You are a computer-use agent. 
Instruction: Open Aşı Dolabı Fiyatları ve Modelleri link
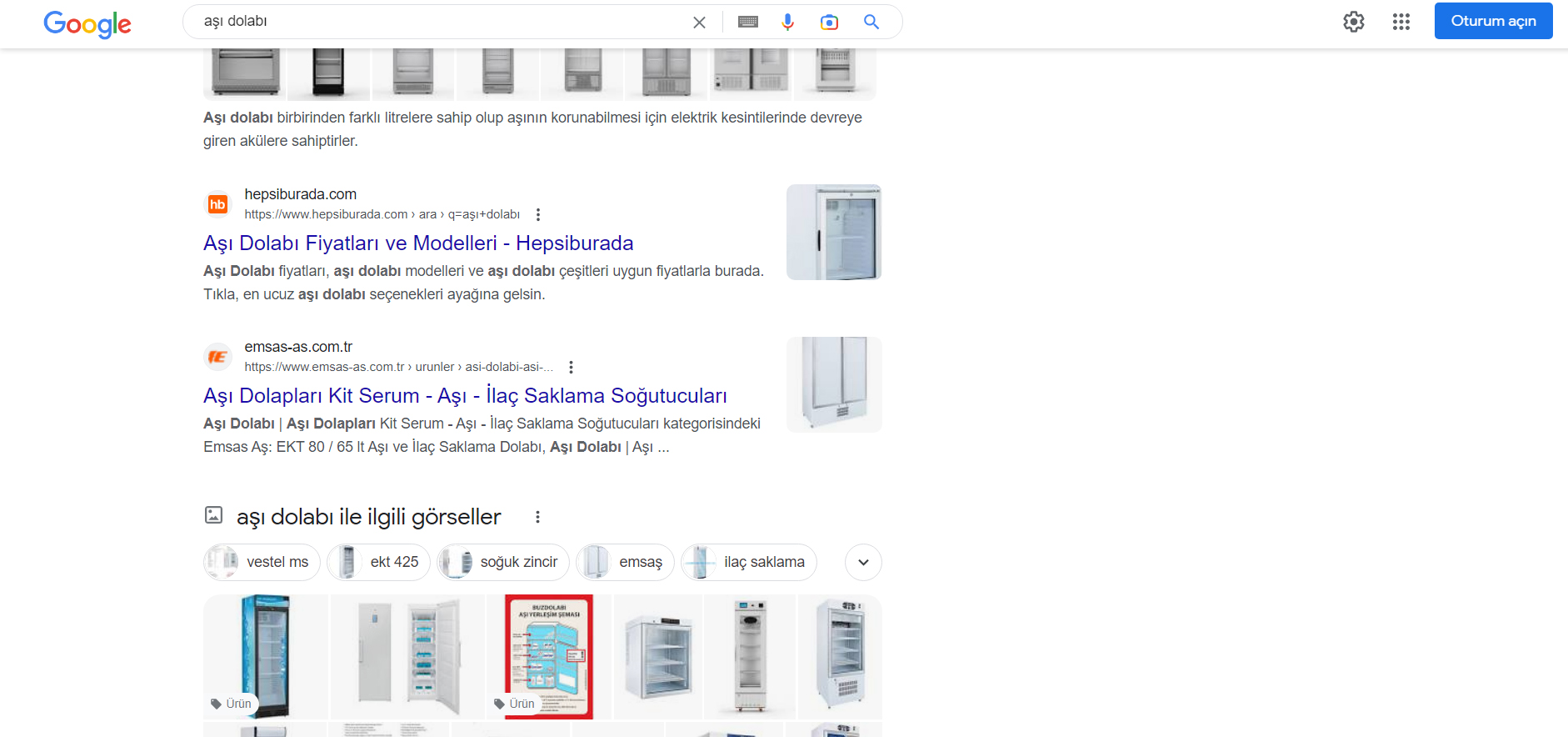[x=418, y=243]
